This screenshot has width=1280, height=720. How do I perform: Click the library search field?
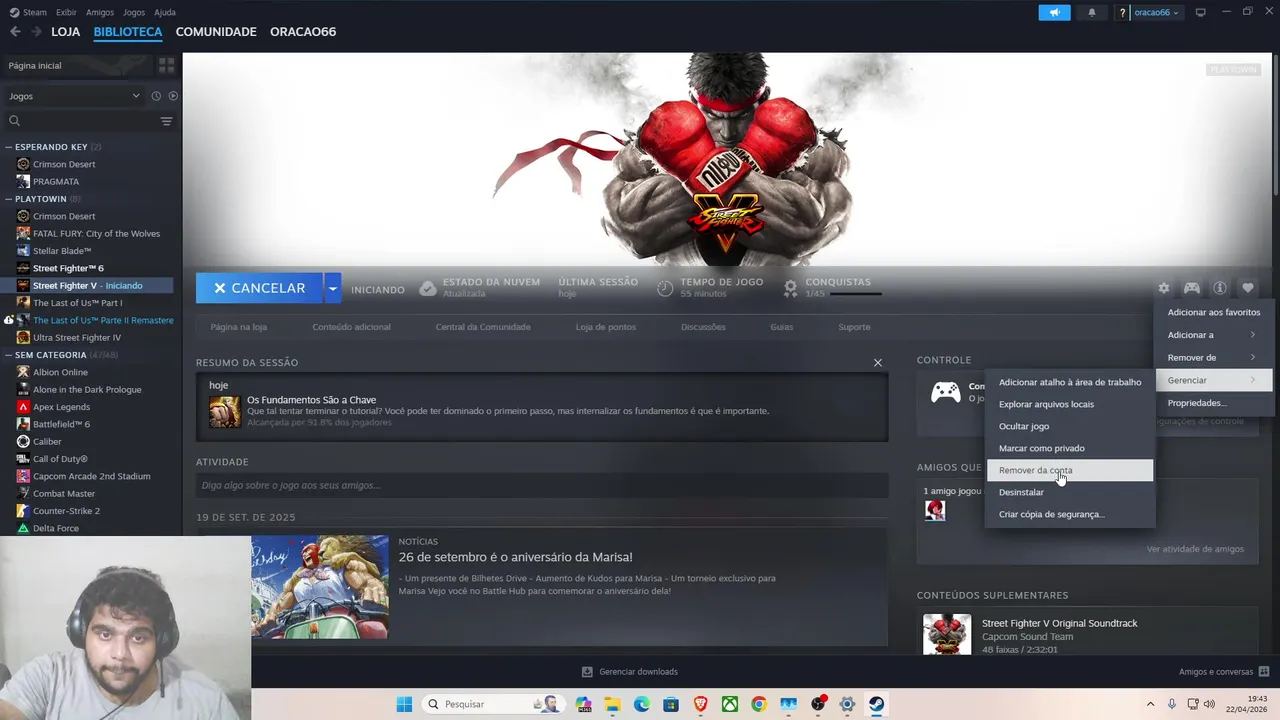pyautogui.click(x=82, y=121)
